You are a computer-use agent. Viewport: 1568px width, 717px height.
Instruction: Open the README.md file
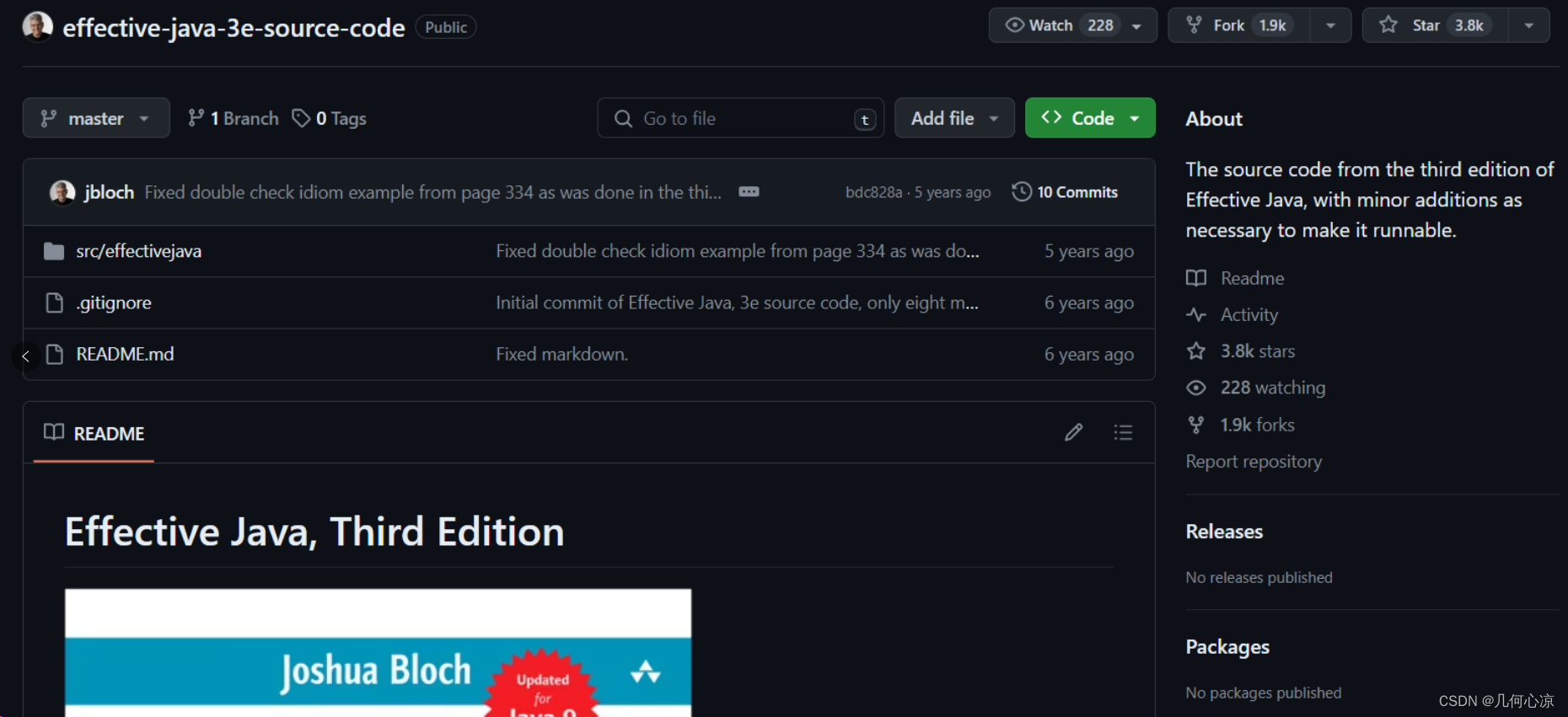point(125,354)
